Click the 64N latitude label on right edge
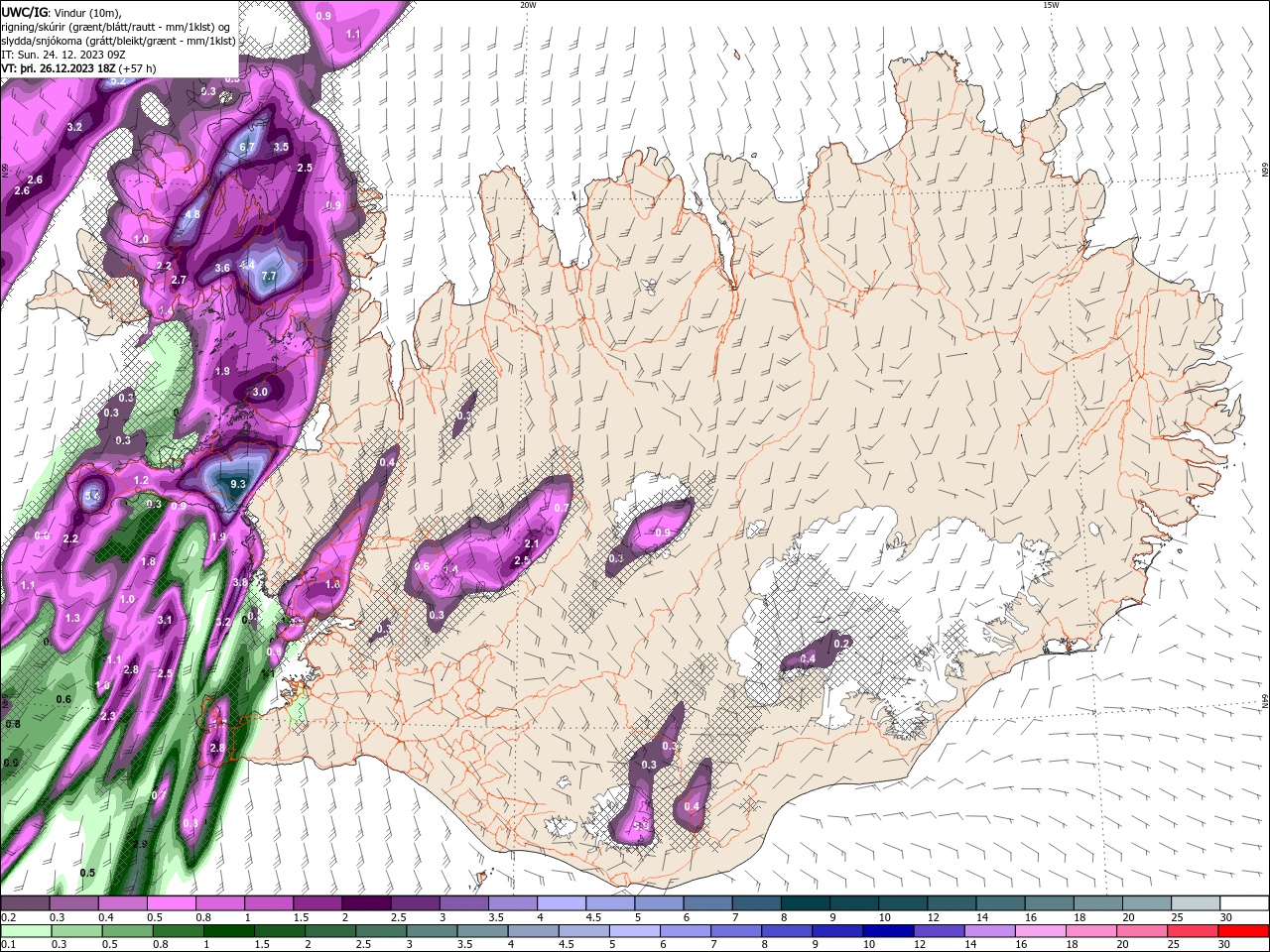The width and height of the screenshot is (1270, 952). pyautogui.click(x=1264, y=701)
